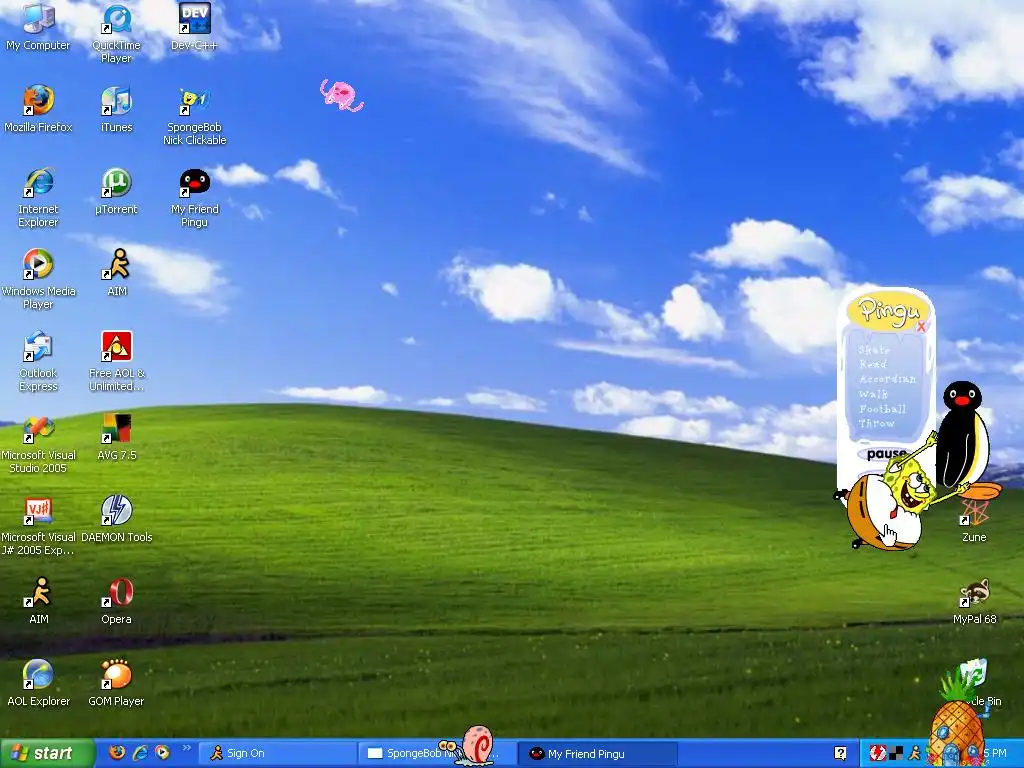Click the Windows Media Player desktop icon
1024x768 pixels.
coord(38,279)
